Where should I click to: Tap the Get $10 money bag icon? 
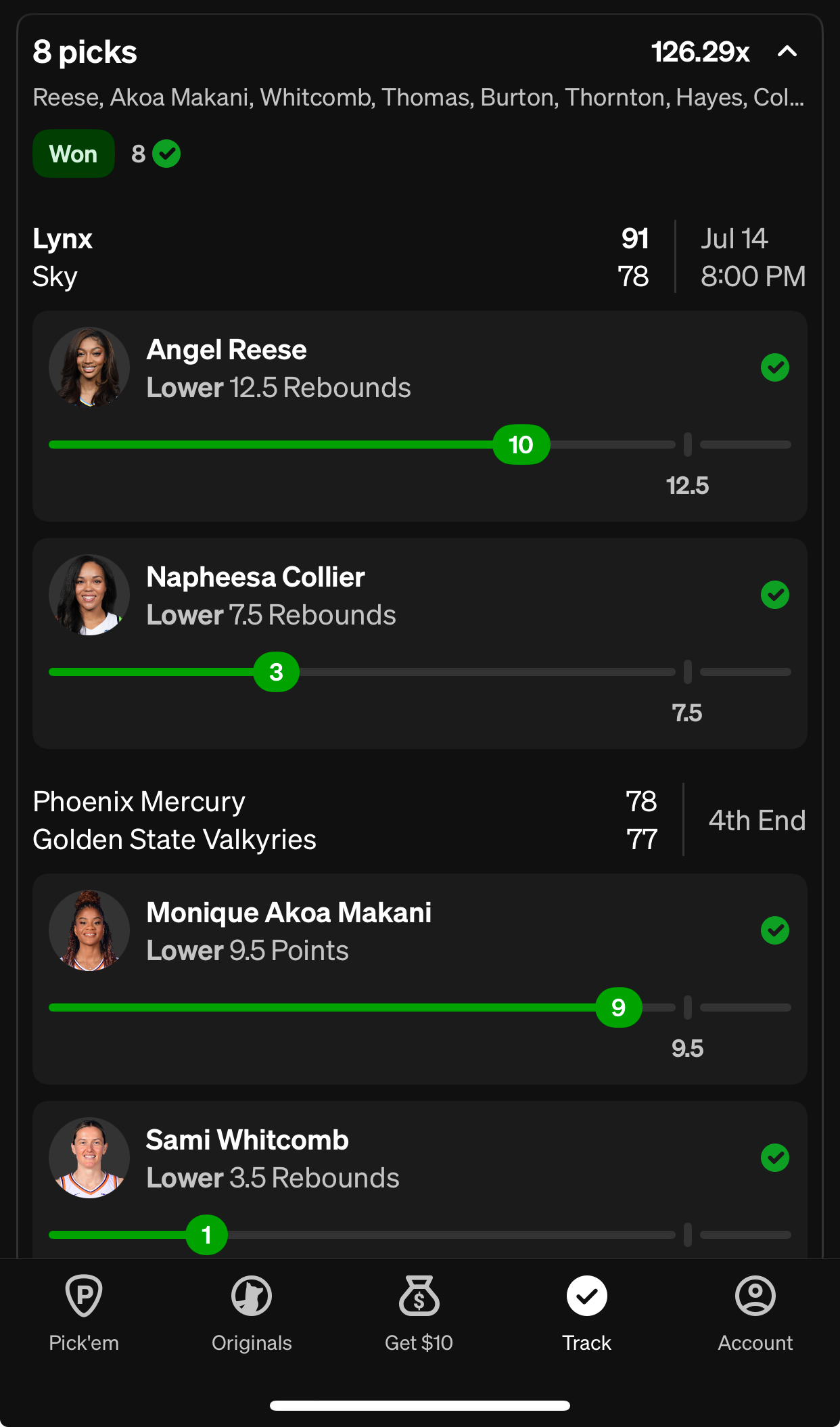coord(419,1296)
